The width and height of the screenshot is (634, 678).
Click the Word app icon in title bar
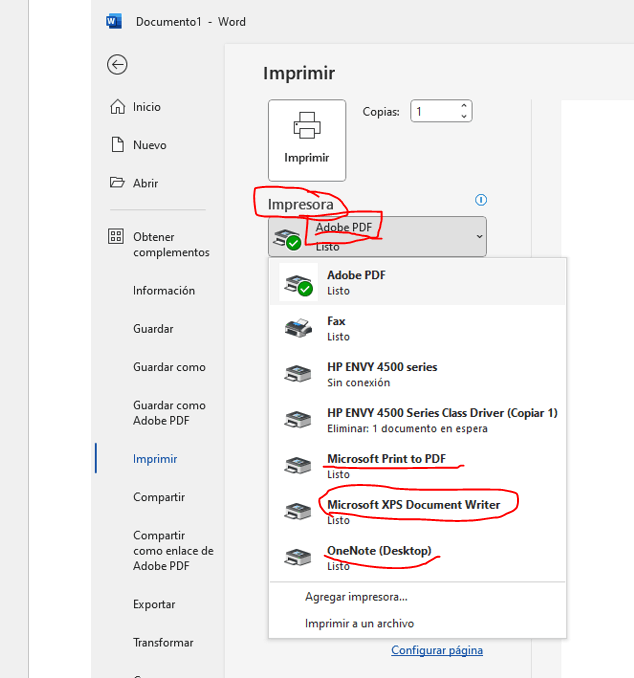pos(114,21)
